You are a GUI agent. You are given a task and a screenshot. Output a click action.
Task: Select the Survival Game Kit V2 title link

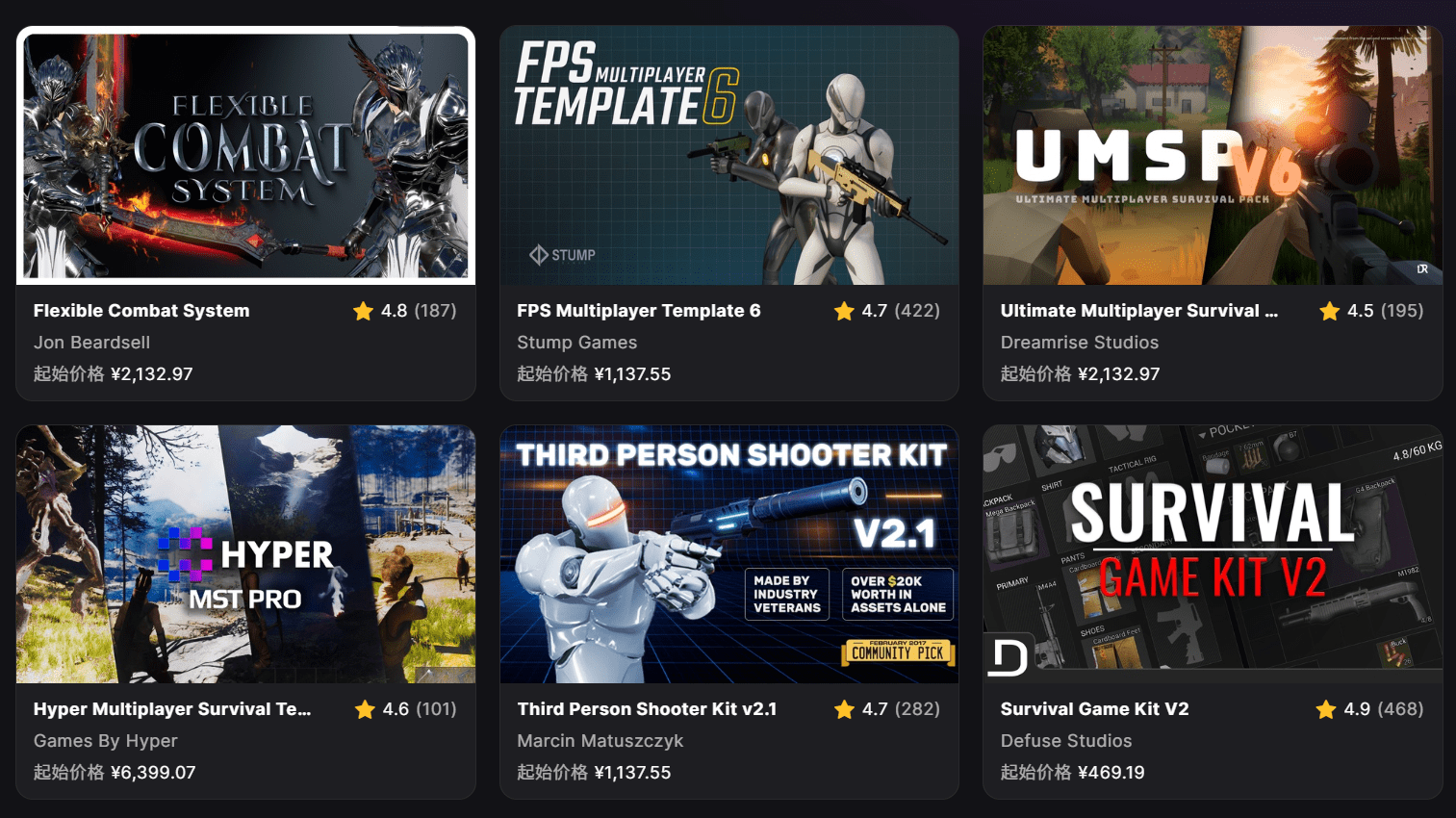[x=1094, y=709]
